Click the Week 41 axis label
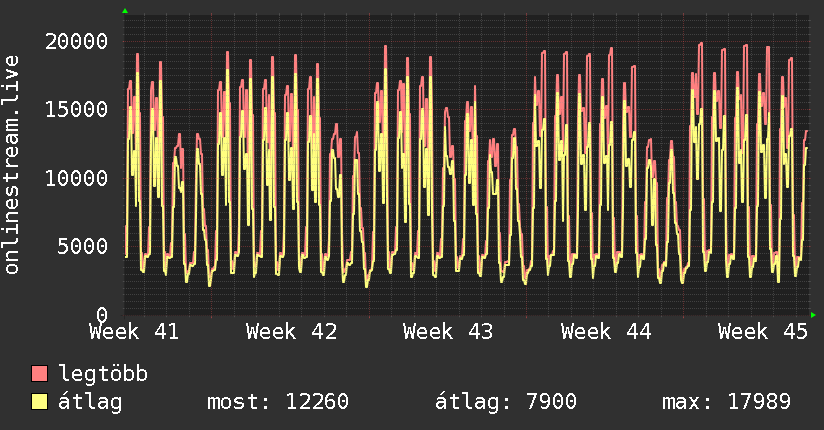 tap(134, 332)
